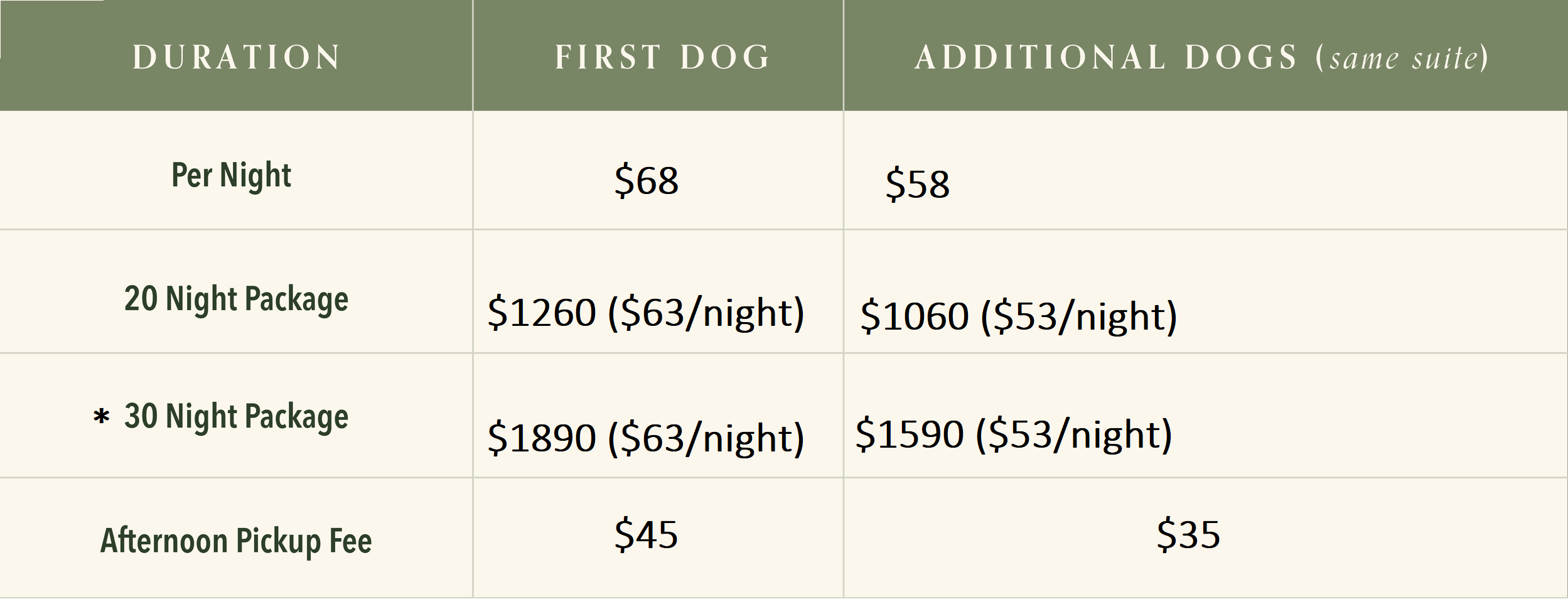The width and height of the screenshot is (1568, 599).
Task: Click the word Package in the 20 Night row
Action: pos(296,299)
